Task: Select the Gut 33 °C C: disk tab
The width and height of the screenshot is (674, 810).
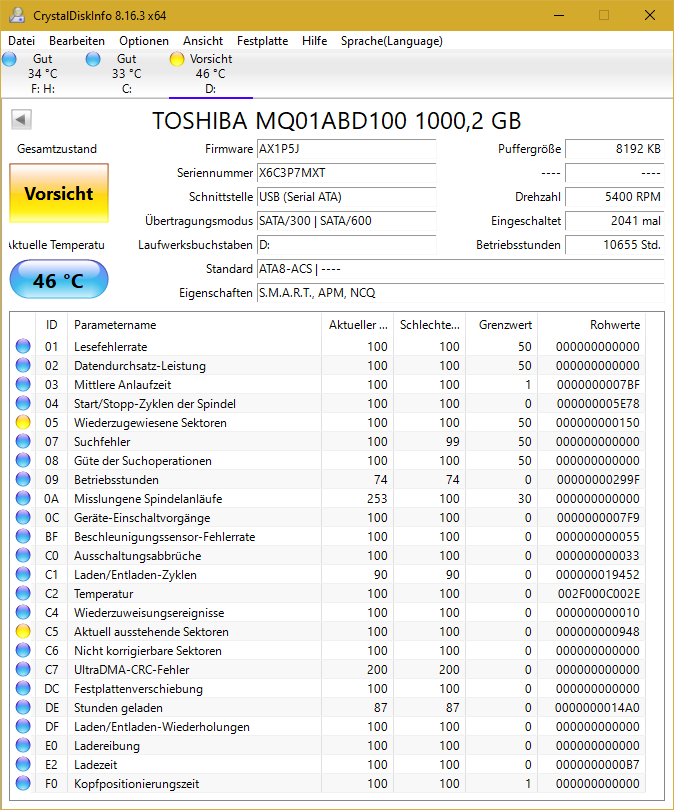Action: pos(127,74)
